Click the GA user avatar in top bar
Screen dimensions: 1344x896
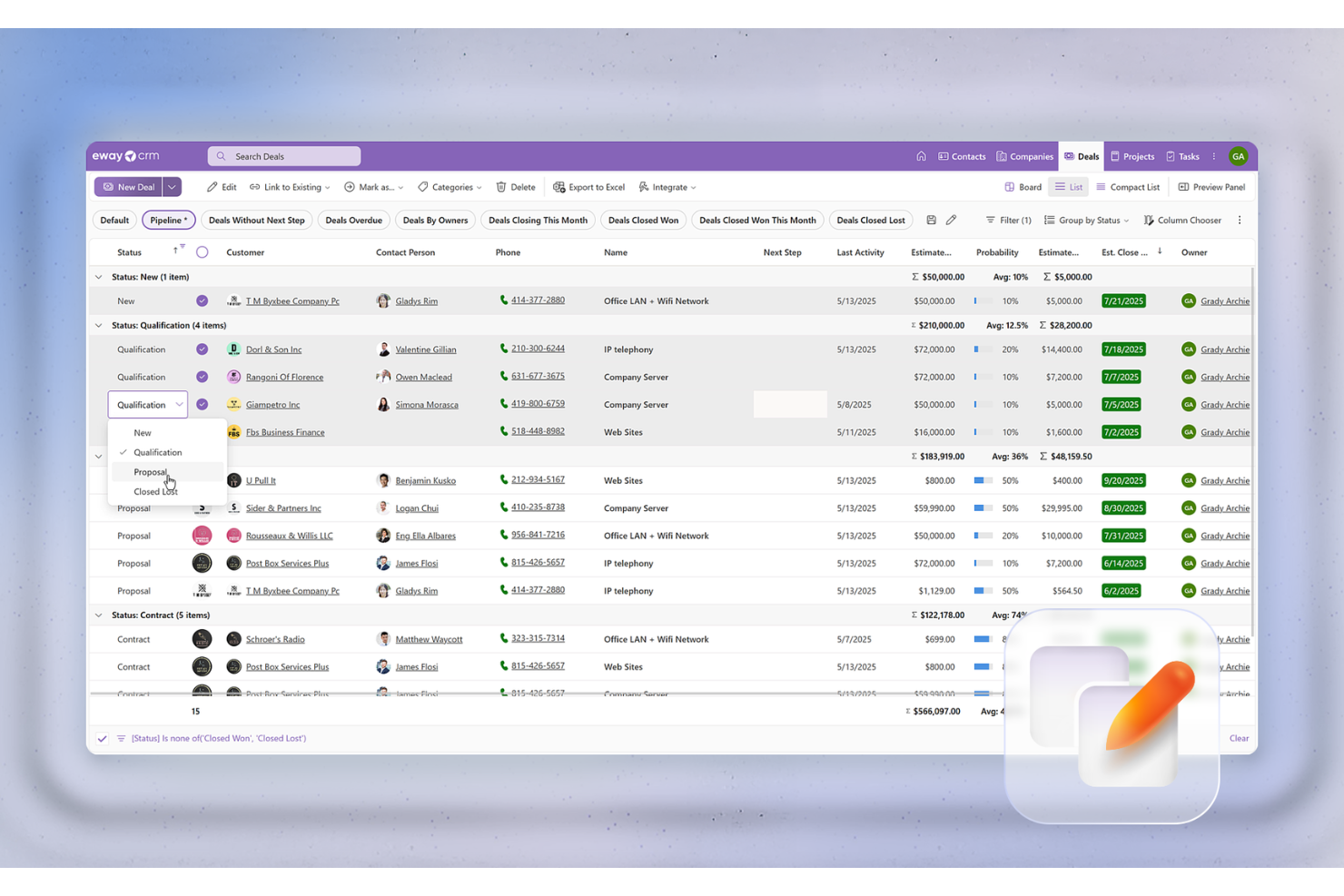(1238, 156)
